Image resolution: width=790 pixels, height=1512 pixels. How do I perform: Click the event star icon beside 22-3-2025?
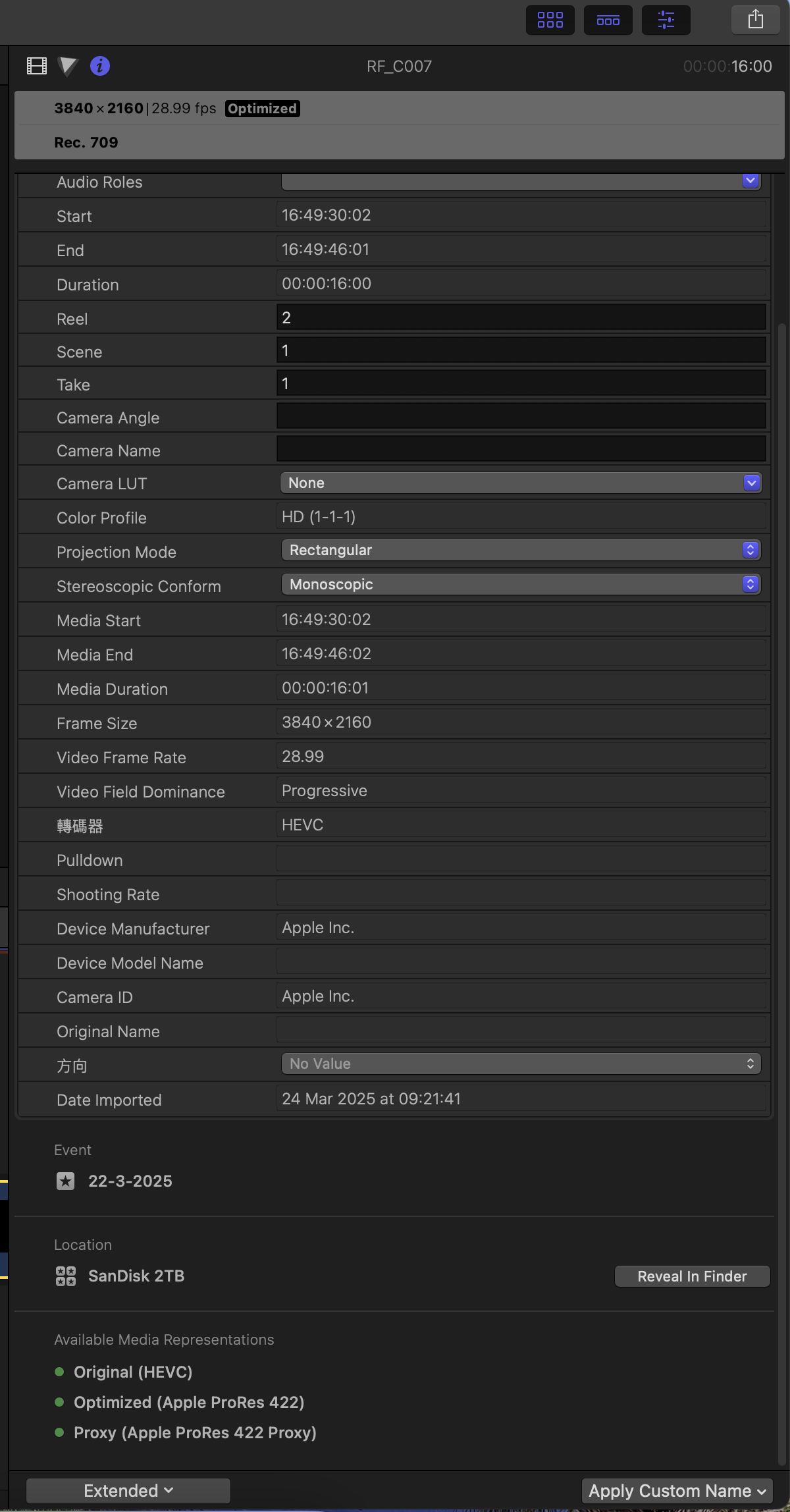(x=65, y=1181)
